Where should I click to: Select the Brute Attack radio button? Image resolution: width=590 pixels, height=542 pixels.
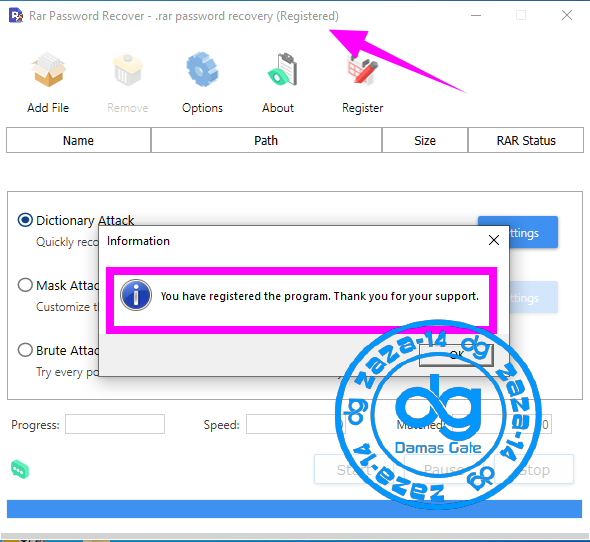[x=25, y=350]
